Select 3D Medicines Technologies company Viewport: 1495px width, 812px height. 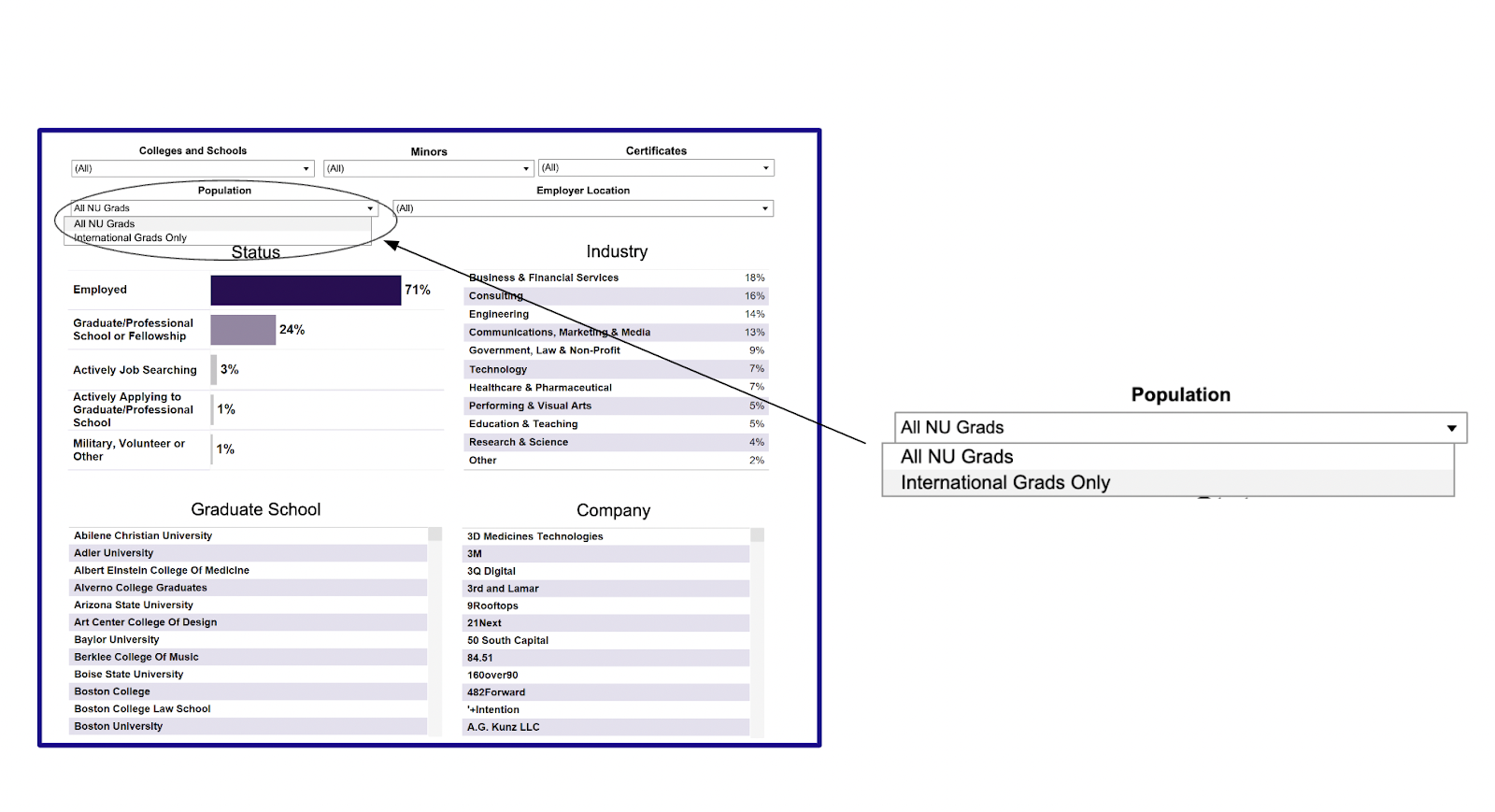click(x=606, y=536)
